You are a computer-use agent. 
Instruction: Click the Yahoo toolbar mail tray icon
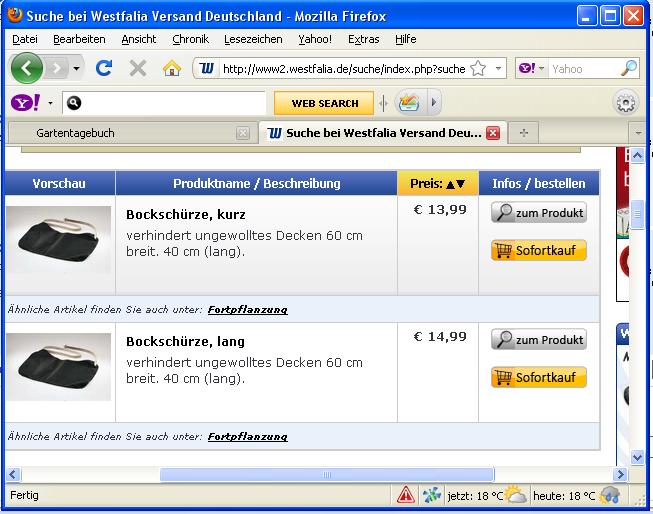pos(409,102)
